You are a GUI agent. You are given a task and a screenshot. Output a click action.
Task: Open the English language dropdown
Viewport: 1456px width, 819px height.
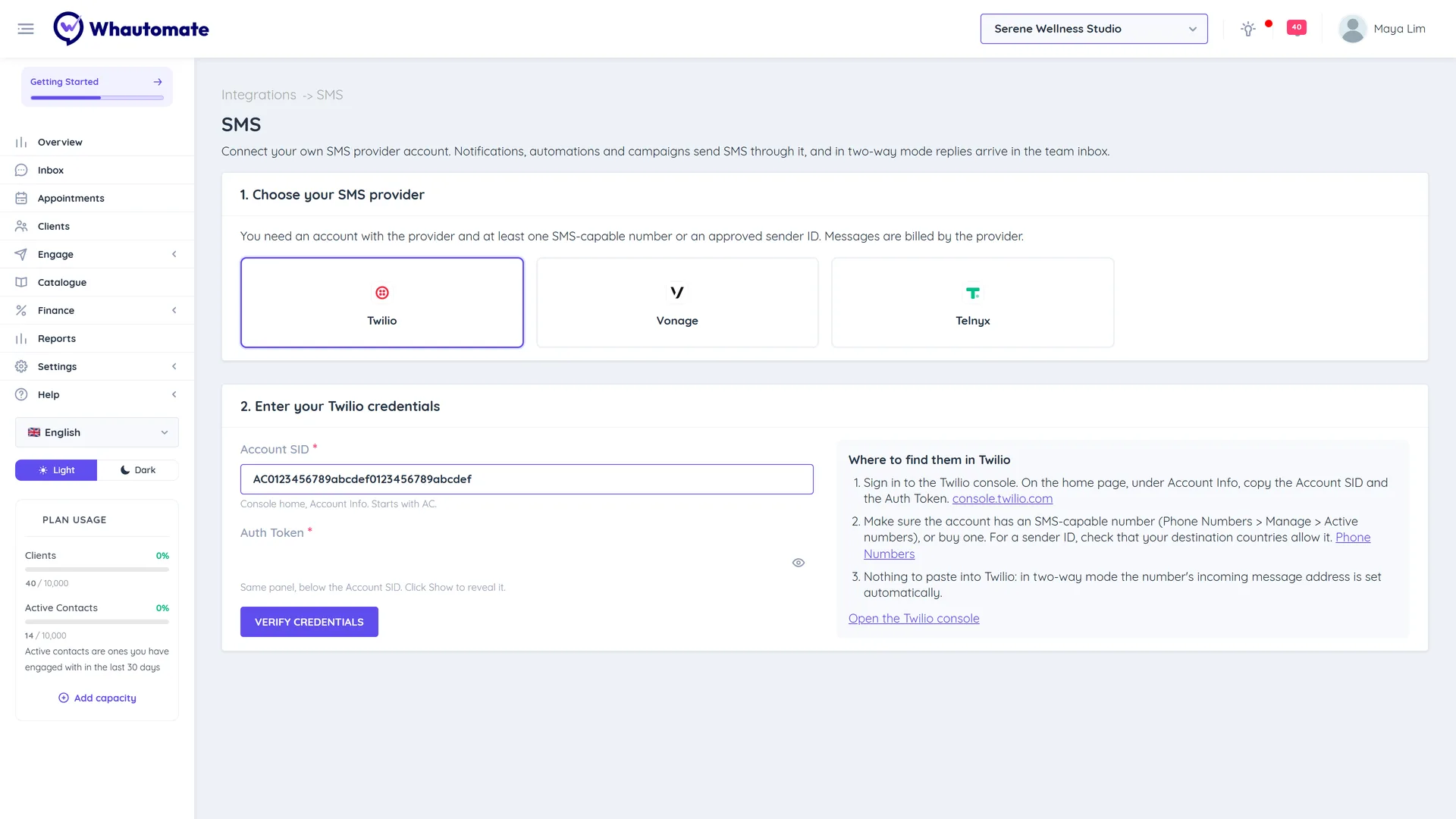coord(97,432)
